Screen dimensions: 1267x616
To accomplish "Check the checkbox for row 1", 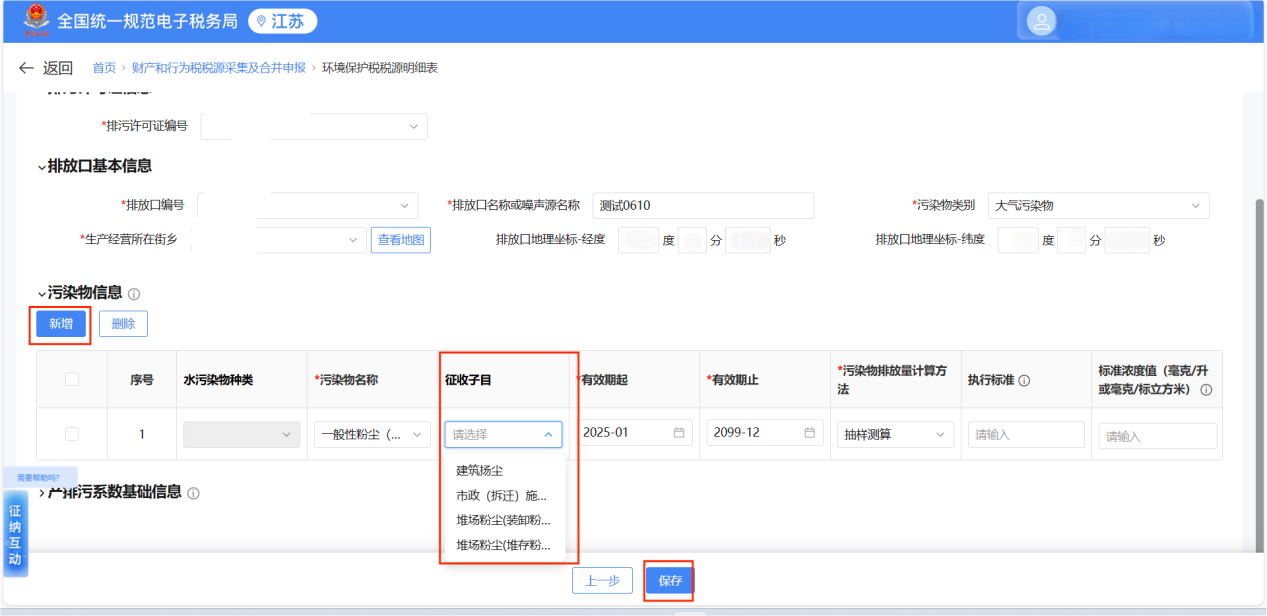I will click(71, 434).
